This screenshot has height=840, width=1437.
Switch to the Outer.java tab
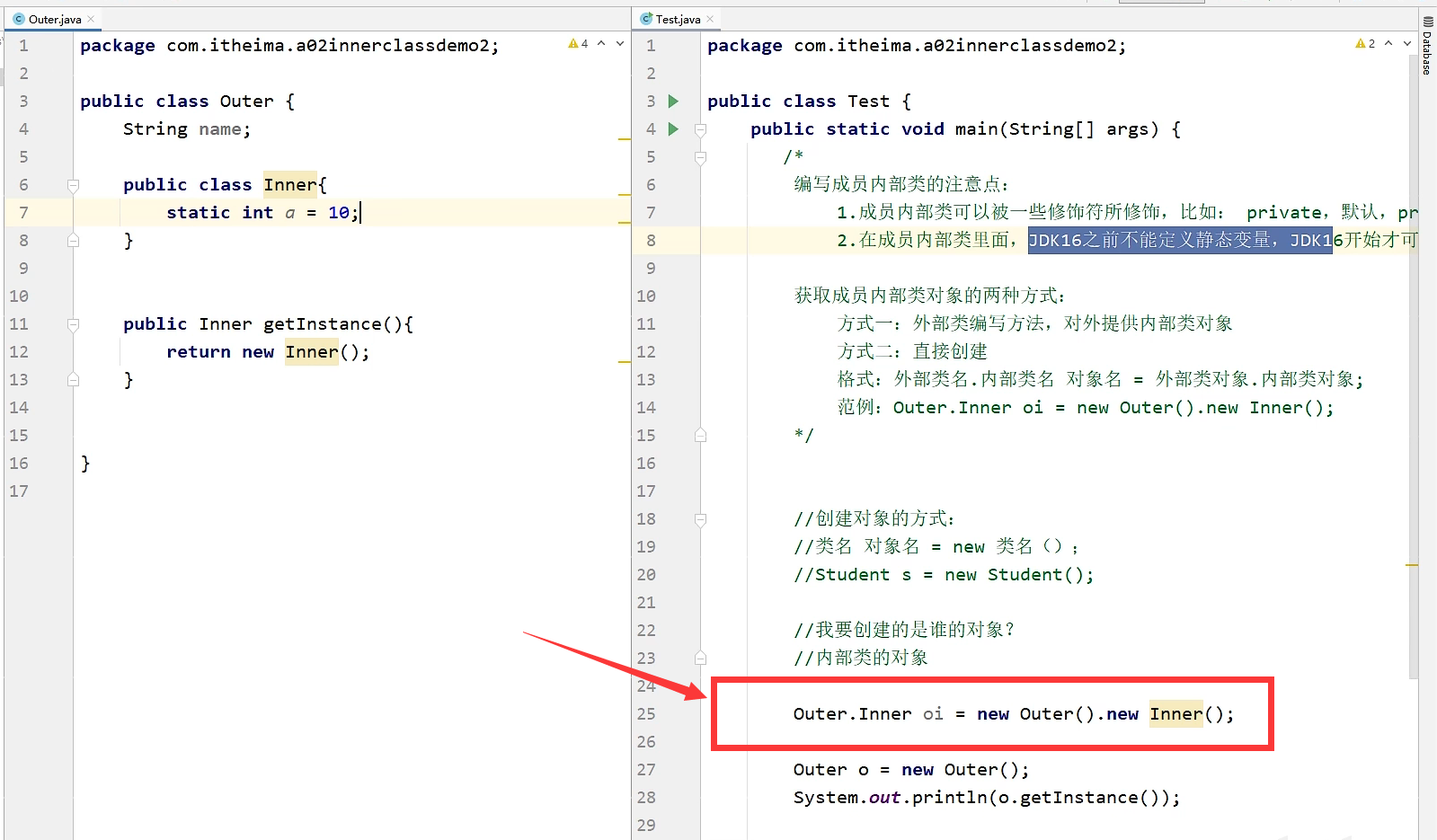54,19
